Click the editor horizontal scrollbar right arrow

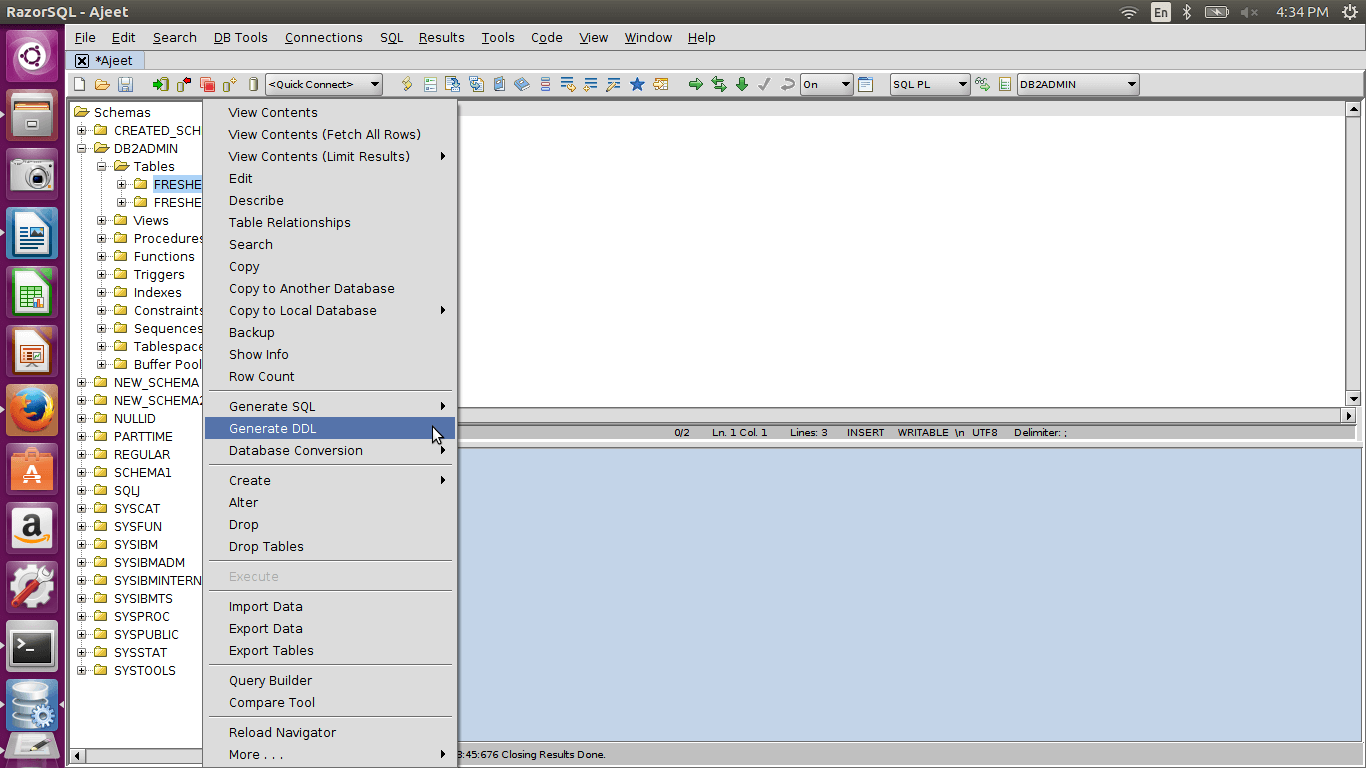(x=1349, y=415)
